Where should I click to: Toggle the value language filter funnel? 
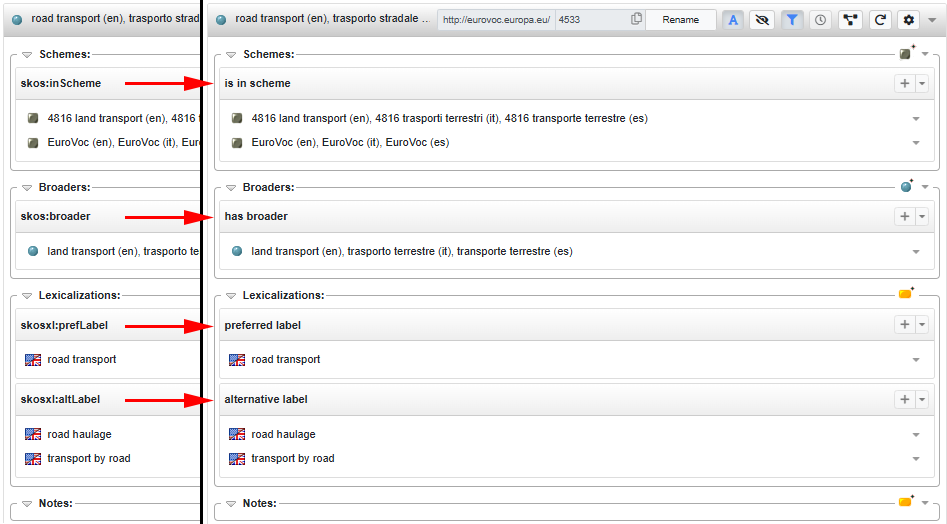point(791,20)
